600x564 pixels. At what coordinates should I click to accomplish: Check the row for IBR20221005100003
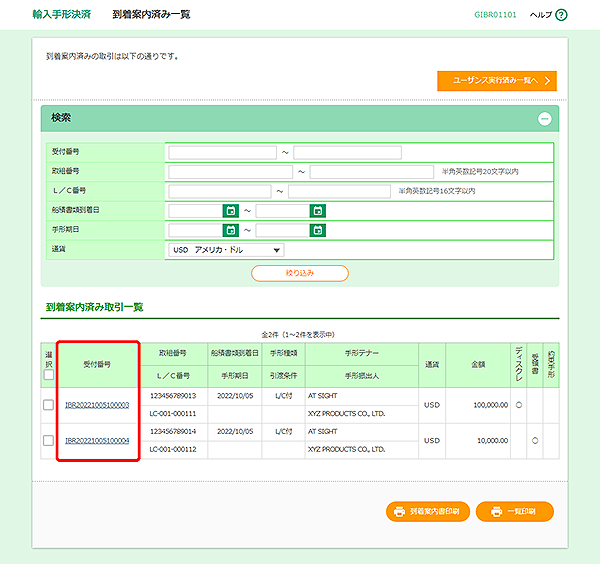tap(48, 405)
